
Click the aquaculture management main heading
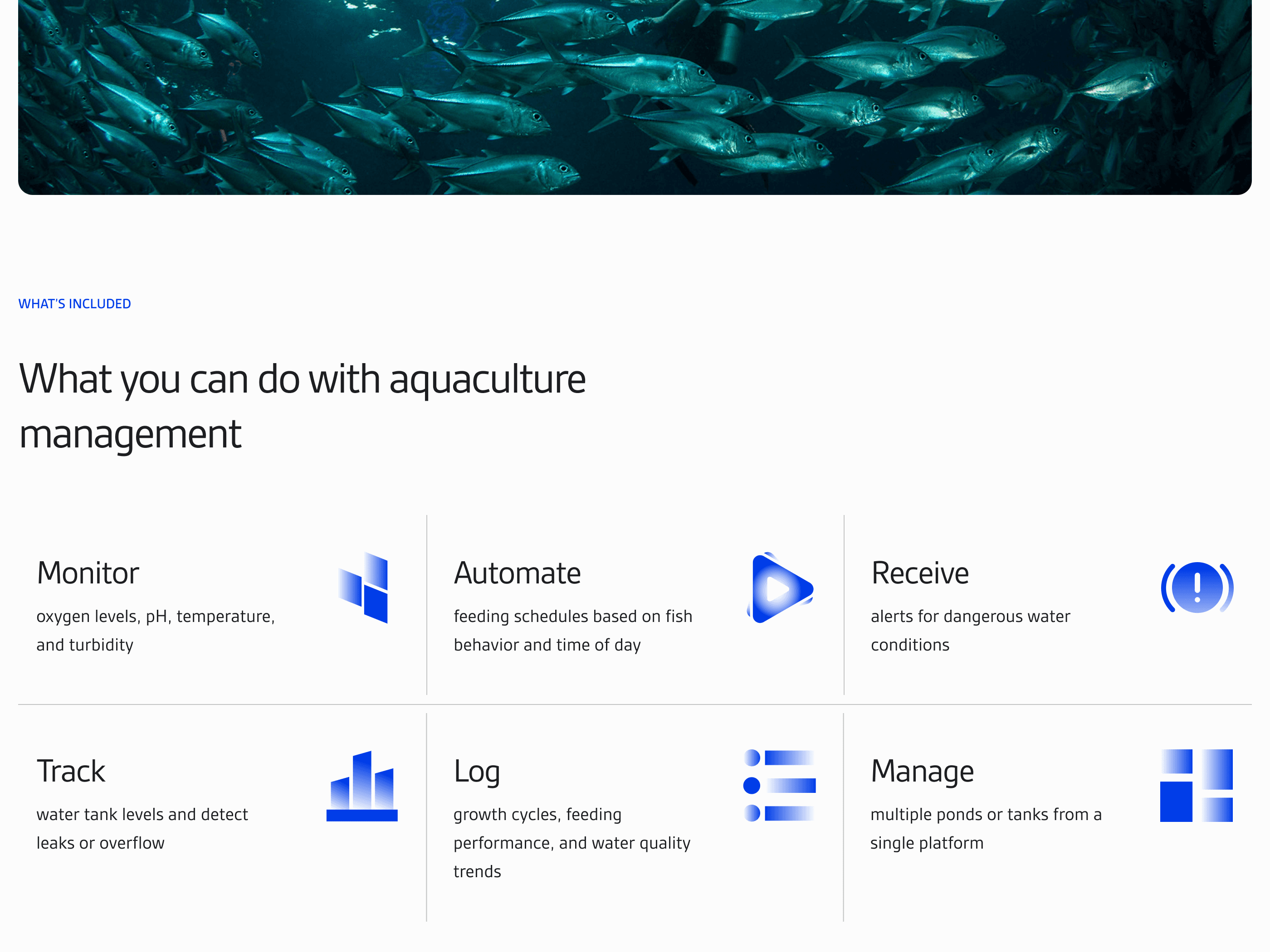(302, 406)
